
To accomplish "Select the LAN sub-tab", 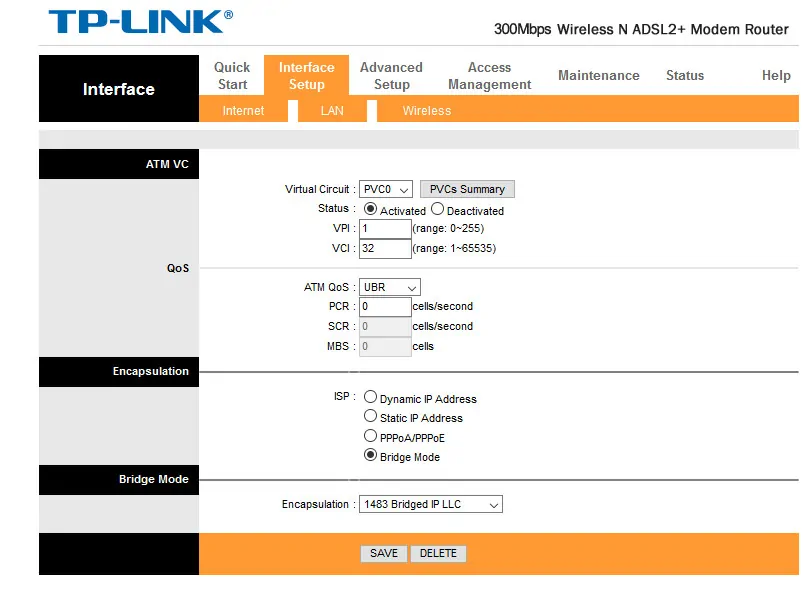I will pos(332,111).
